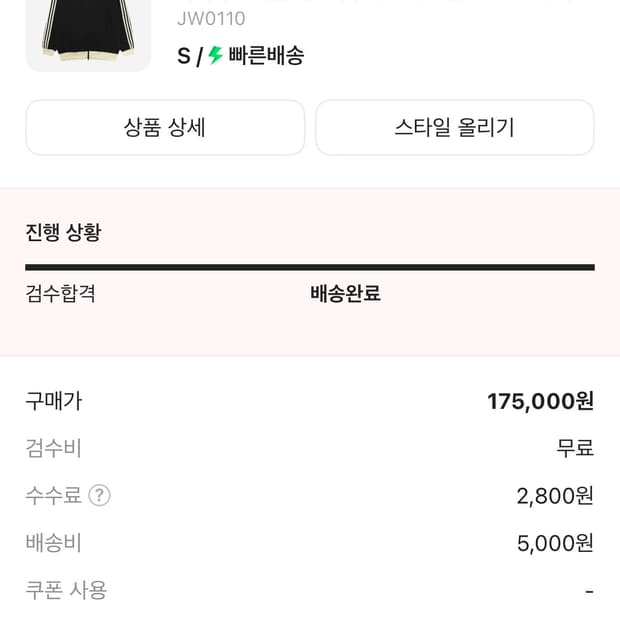
Task: Select the 검수합격 status step
Action: coord(60,294)
